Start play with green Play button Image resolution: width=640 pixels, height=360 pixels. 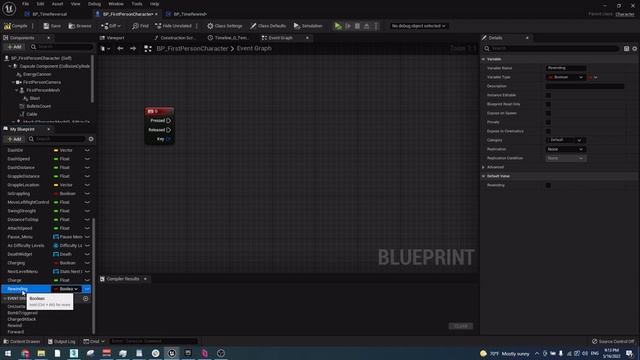tap(338, 26)
